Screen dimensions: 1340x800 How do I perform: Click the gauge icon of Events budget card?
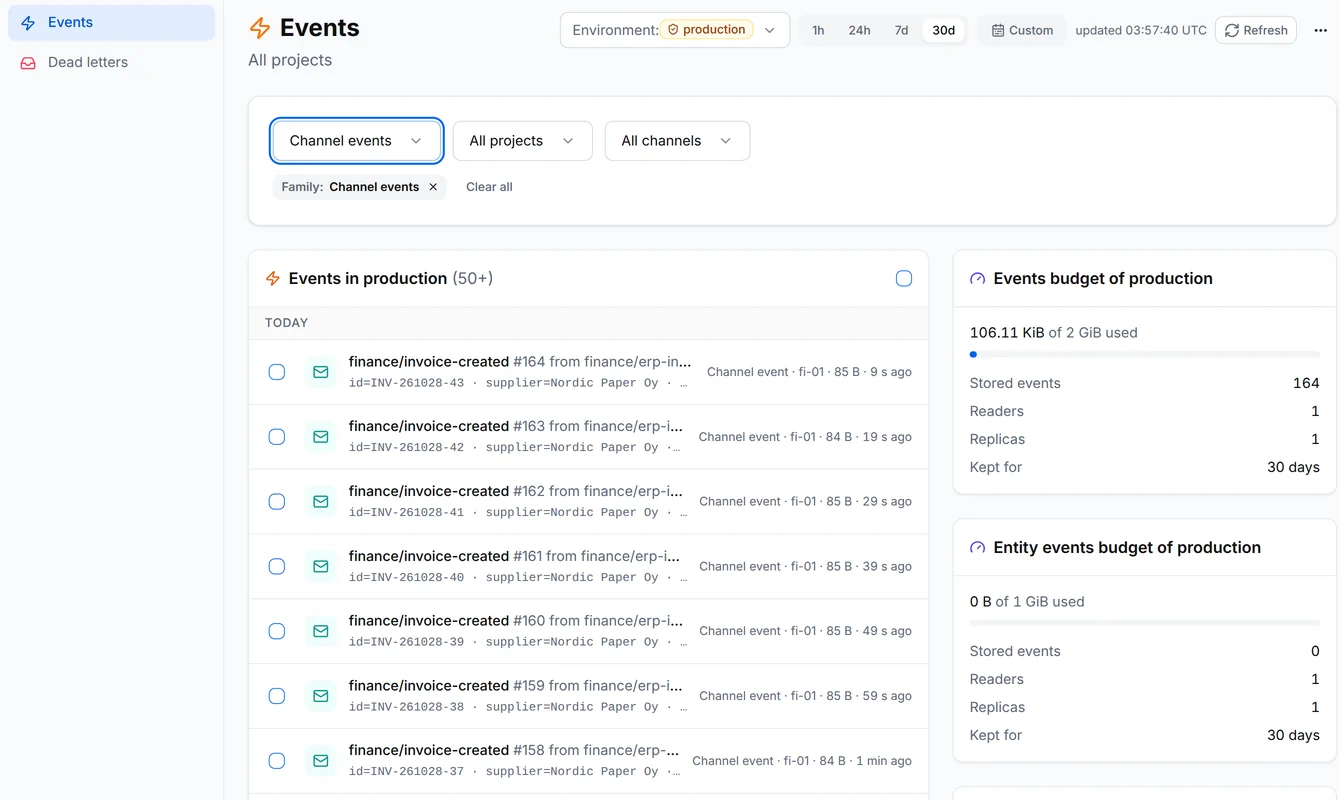click(978, 279)
